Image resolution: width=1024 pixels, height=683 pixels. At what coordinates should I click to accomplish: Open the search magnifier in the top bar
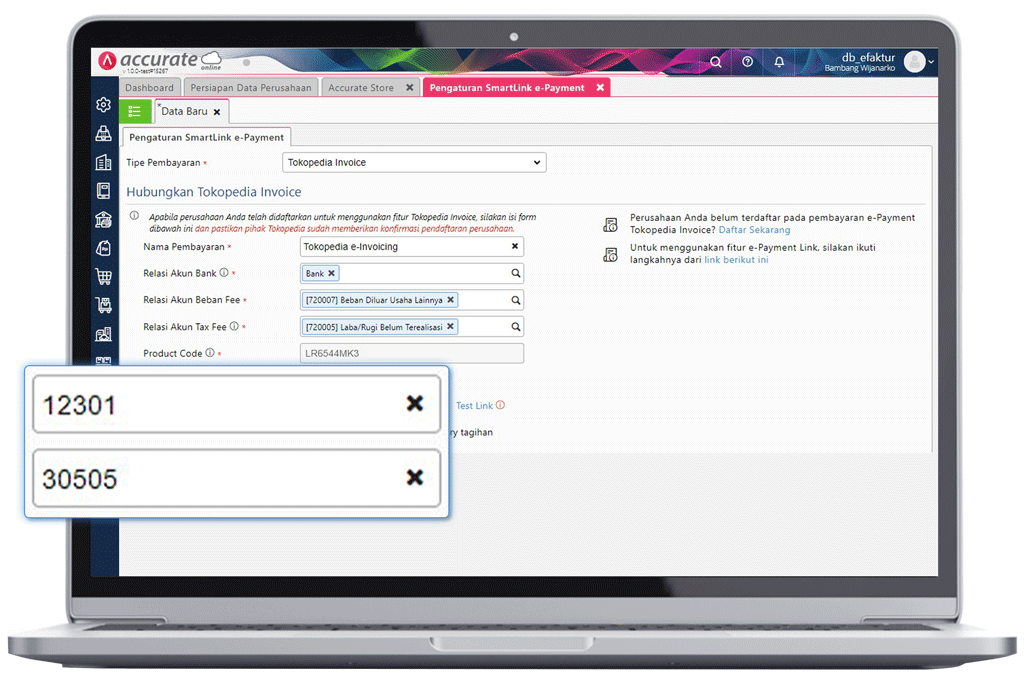[716, 61]
